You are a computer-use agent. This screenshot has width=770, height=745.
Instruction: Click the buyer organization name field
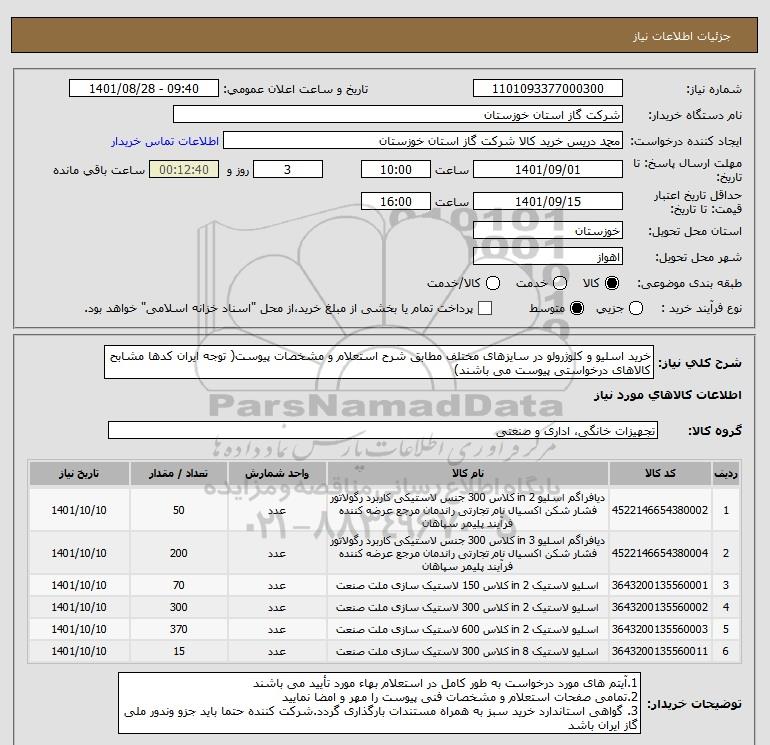[398, 115]
